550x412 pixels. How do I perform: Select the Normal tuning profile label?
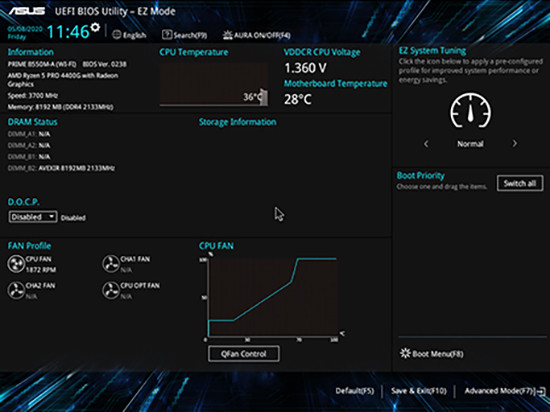point(470,144)
